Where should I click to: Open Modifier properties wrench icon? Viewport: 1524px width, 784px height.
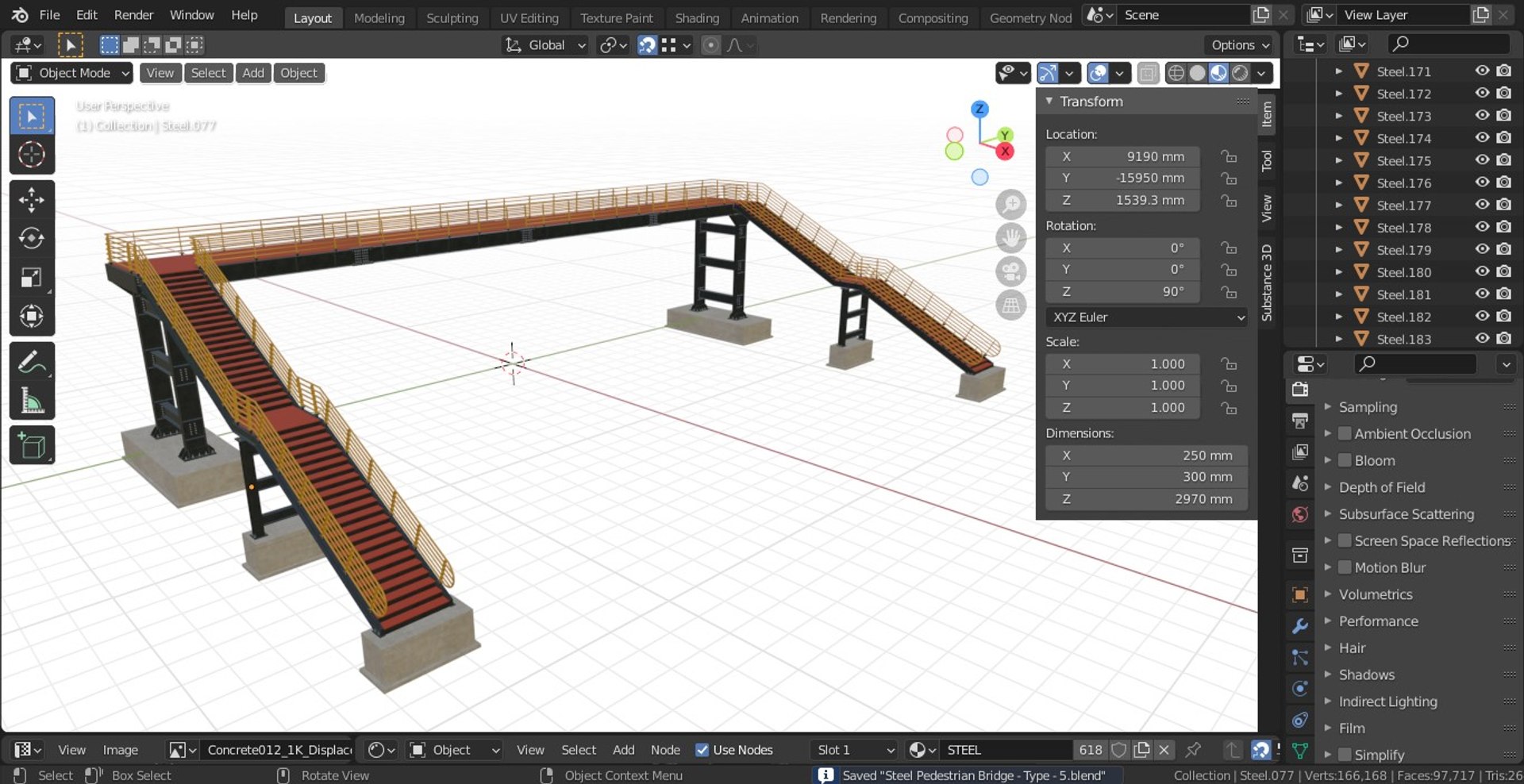(x=1300, y=626)
